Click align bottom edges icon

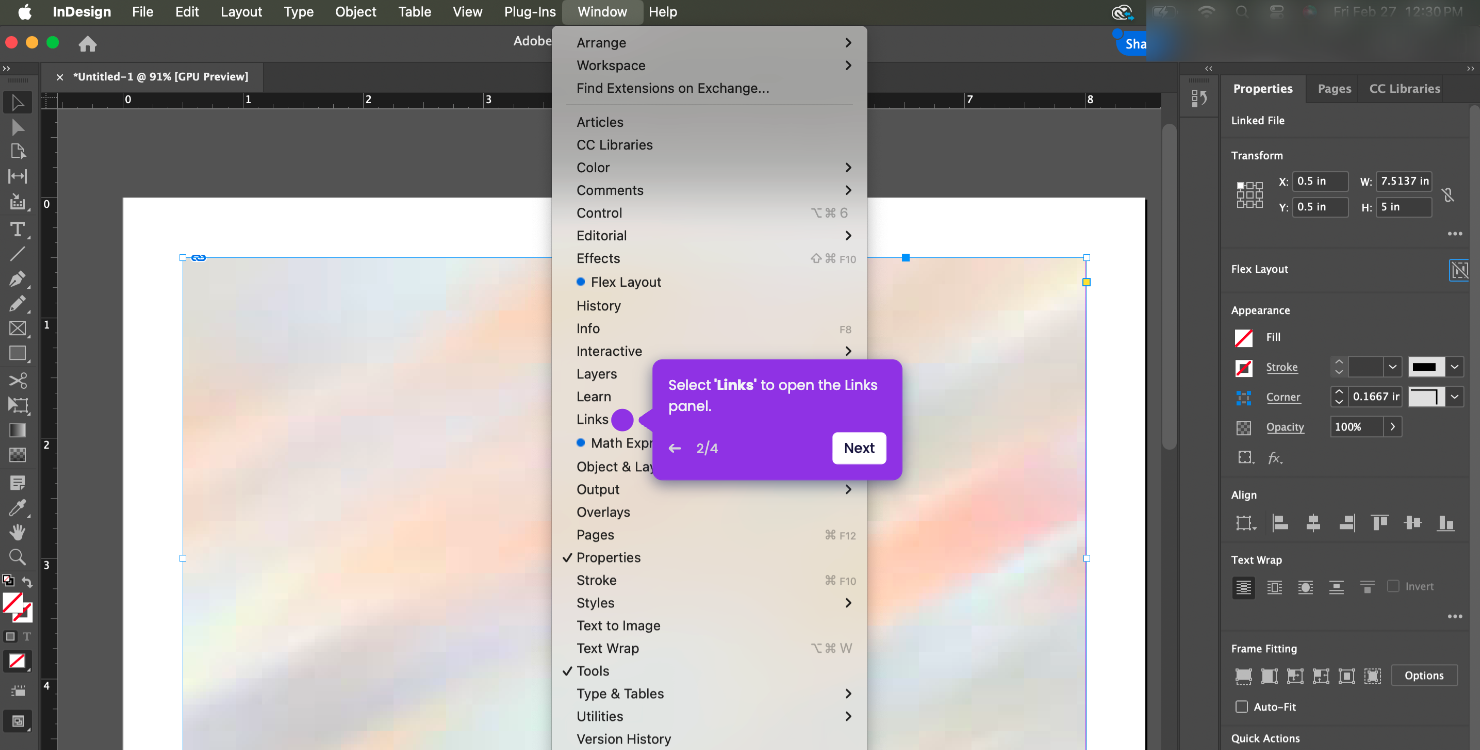point(1446,523)
